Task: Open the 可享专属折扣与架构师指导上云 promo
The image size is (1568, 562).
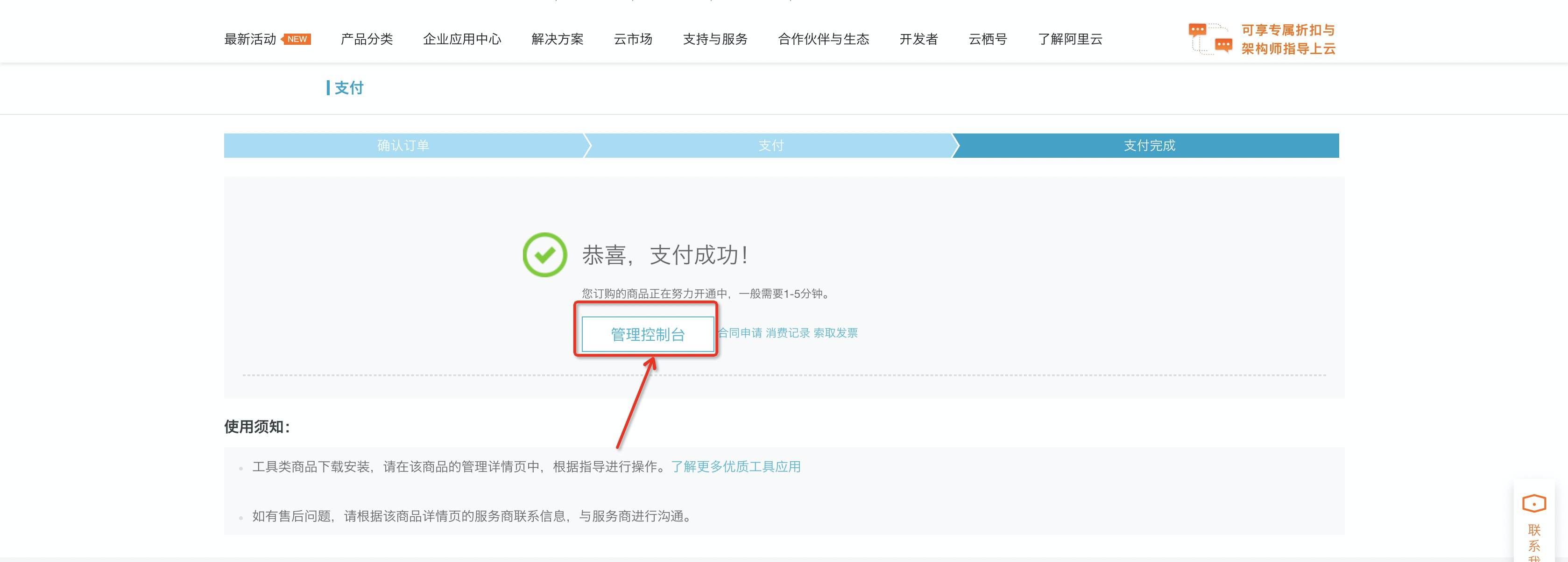Action: [1288, 40]
